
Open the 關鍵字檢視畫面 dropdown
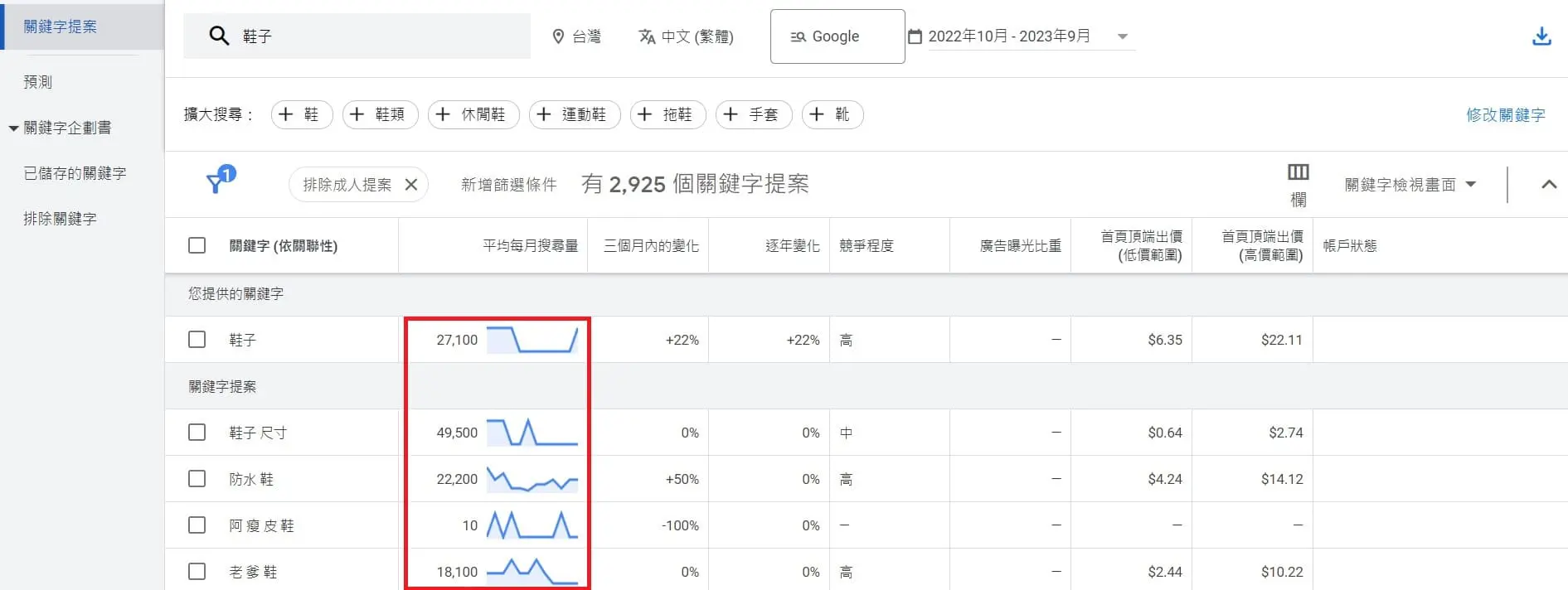pos(1410,185)
